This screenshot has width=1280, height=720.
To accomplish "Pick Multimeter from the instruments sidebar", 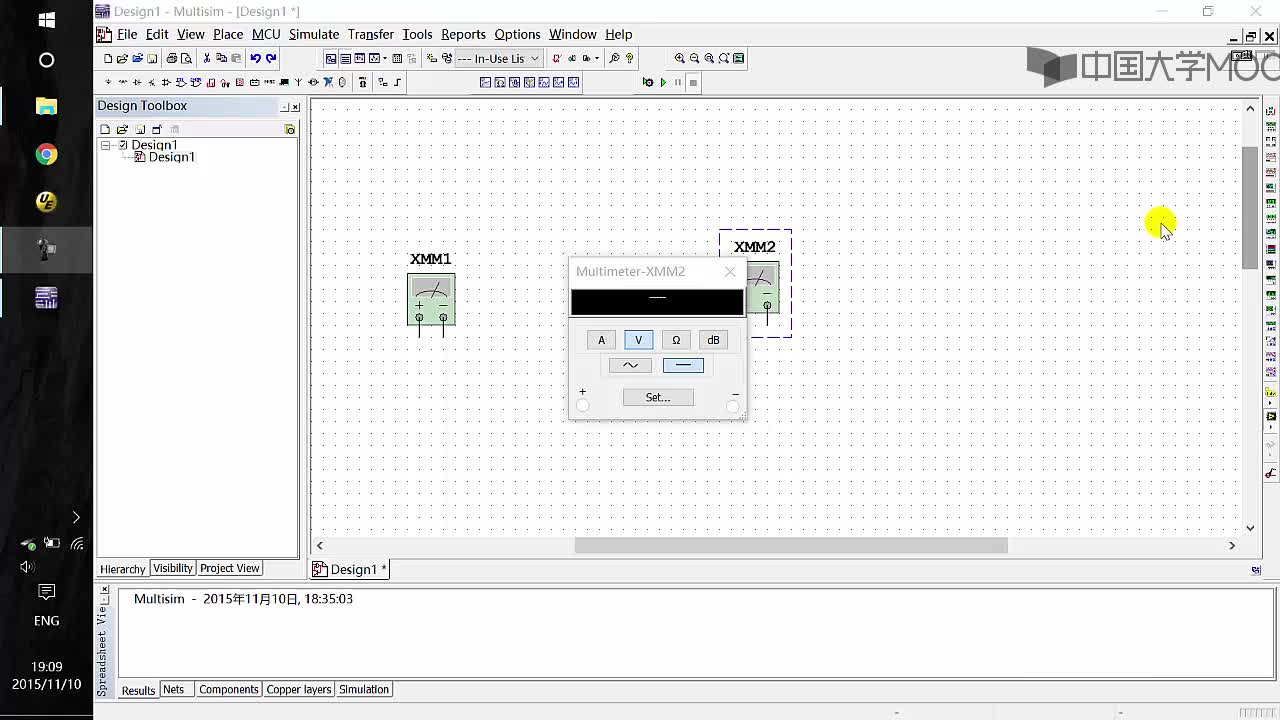I will tap(1271, 111).
